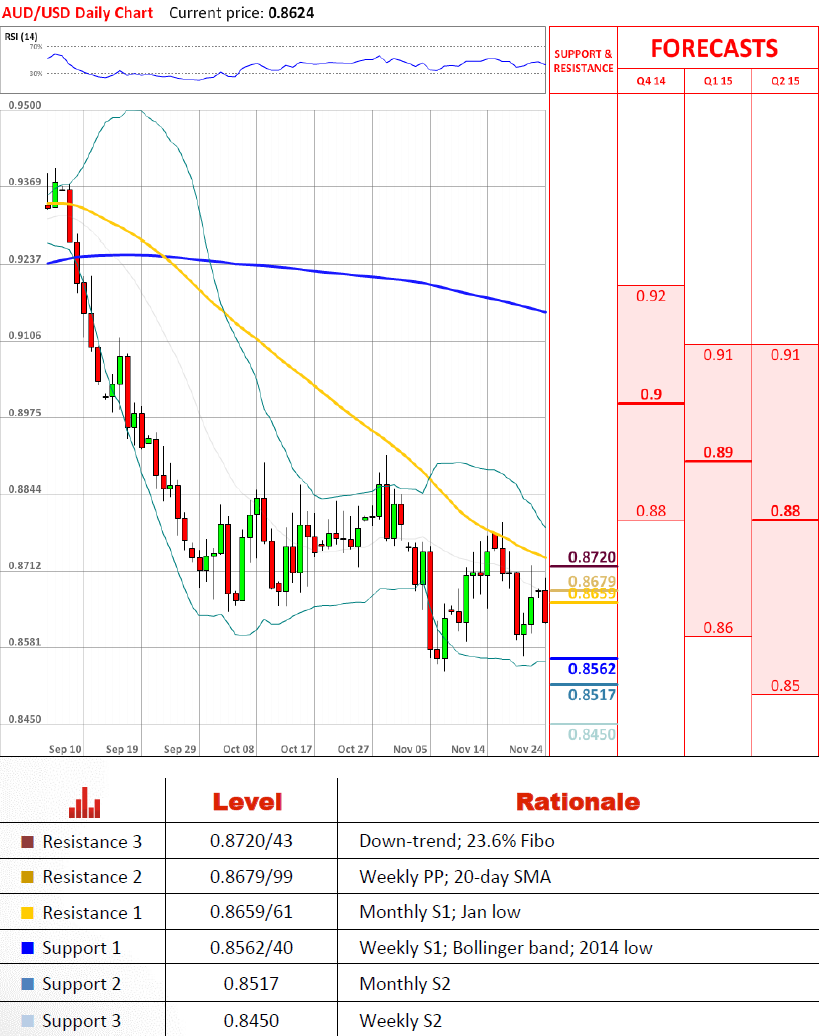Click Support 1 blue color swatch
The height and width of the screenshot is (1036, 819).
(27, 948)
